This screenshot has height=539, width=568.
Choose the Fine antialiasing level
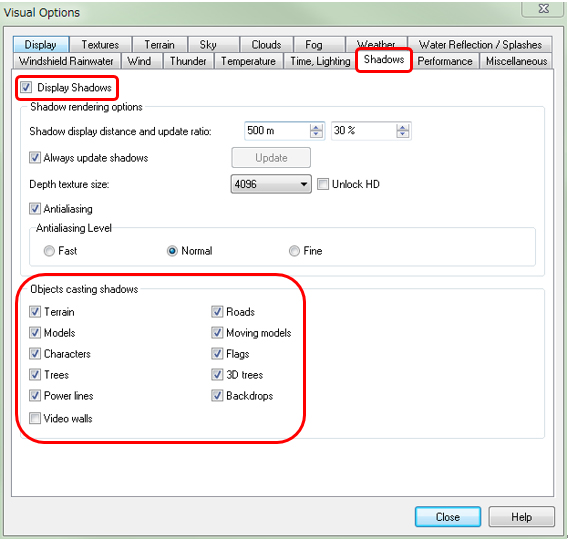click(x=294, y=251)
